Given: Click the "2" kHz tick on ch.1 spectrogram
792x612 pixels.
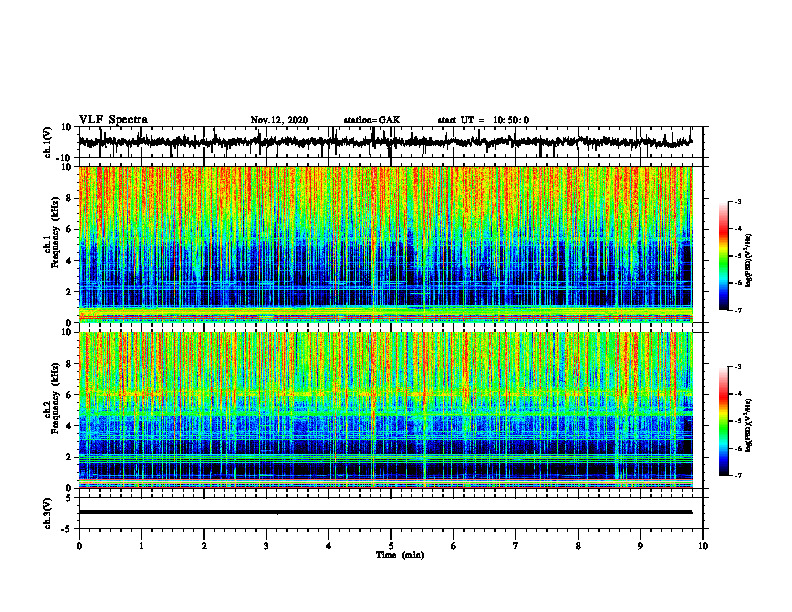Looking at the screenshot, I should 69,292.
